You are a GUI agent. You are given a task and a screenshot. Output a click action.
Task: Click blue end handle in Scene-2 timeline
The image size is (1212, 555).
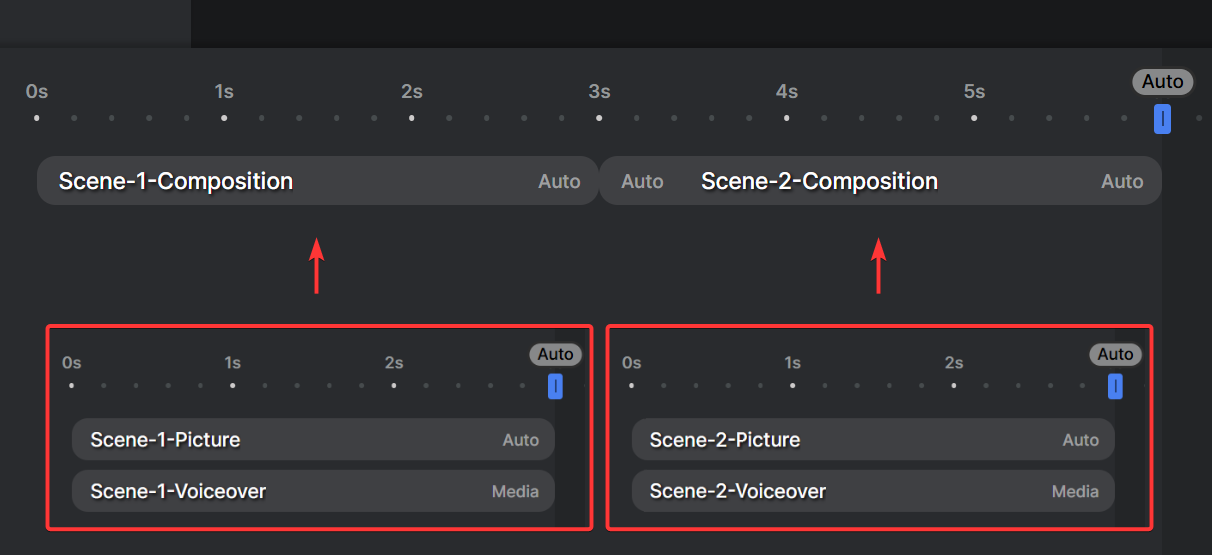(1115, 386)
